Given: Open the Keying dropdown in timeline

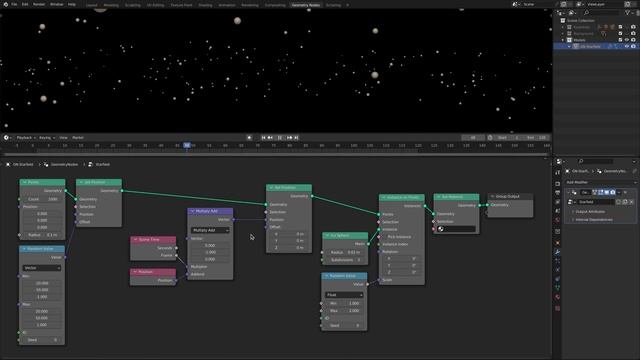Looking at the screenshot, I should tap(47, 138).
